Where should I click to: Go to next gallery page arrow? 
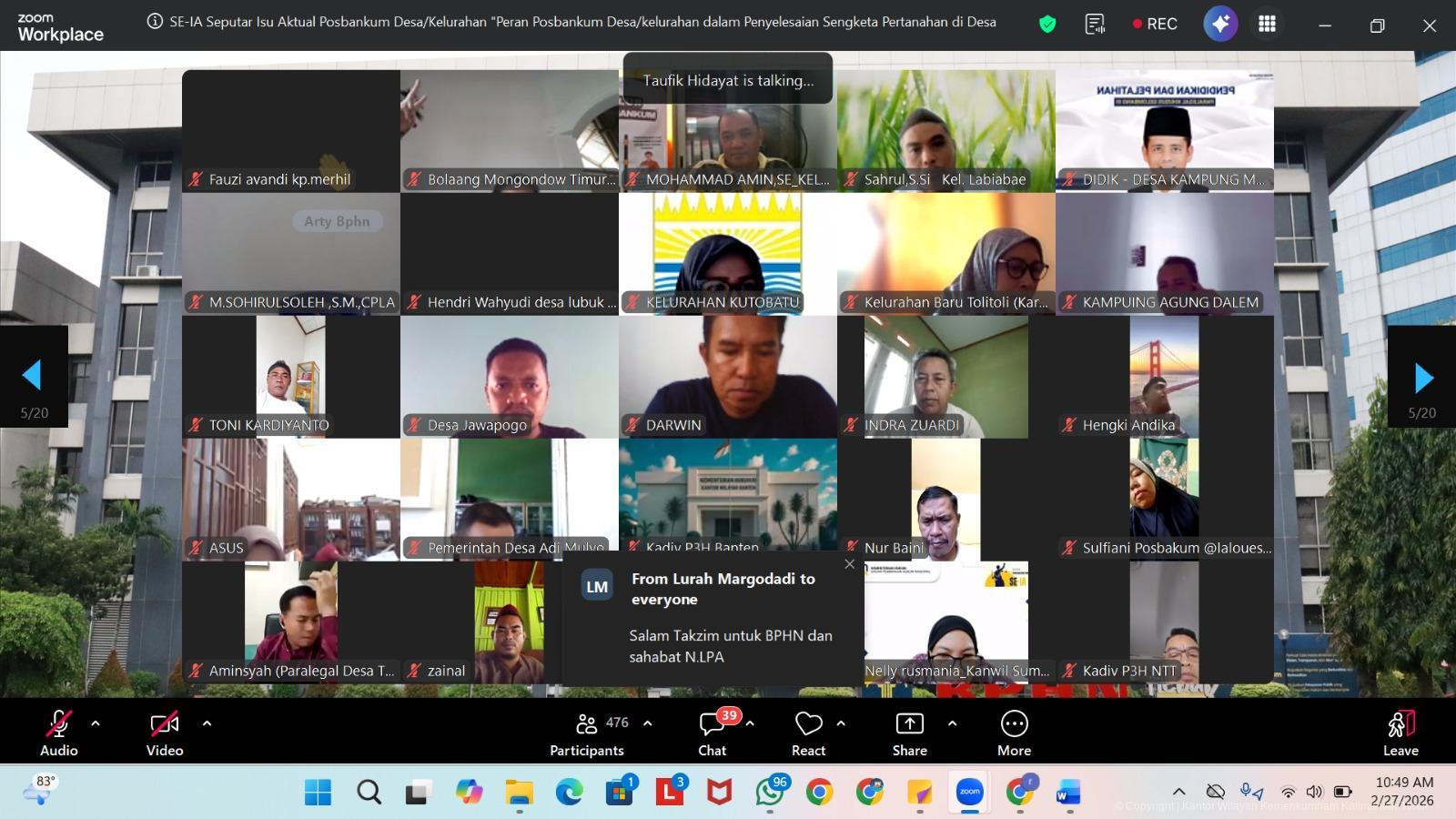[1423, 377]
